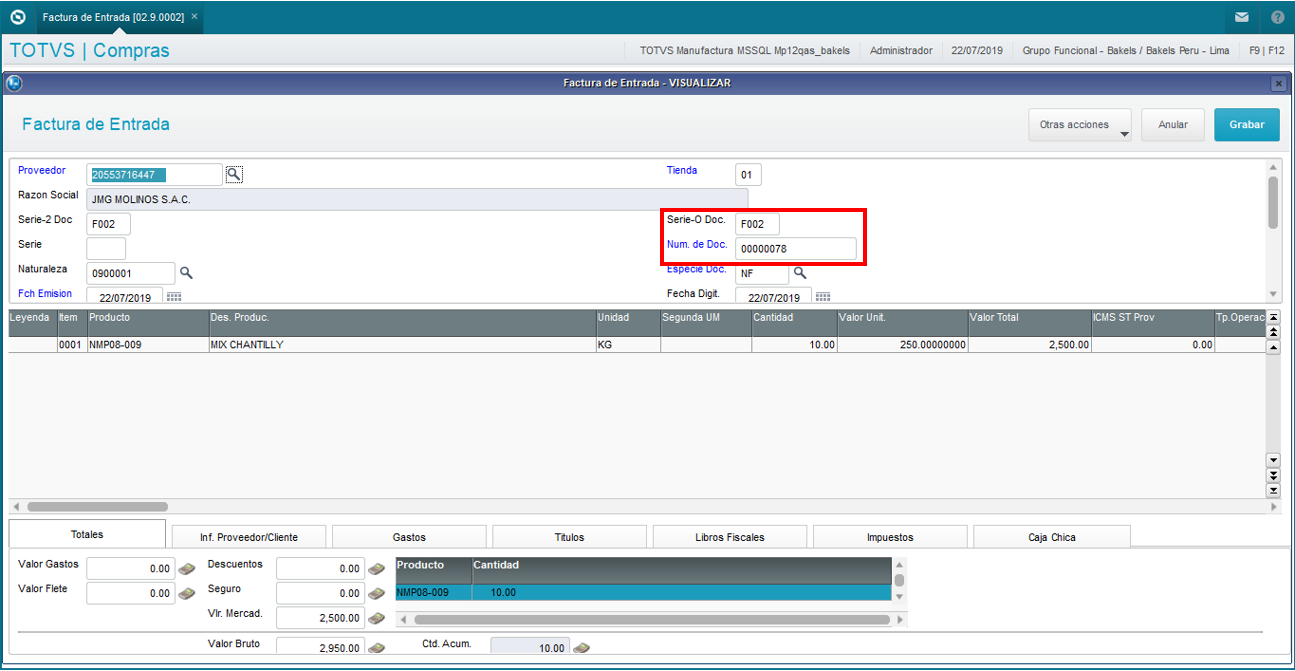This screenshot has width=1295, height=671.
Task: Click the Valor Gastos input field
Action: click(x=131, y=568)
